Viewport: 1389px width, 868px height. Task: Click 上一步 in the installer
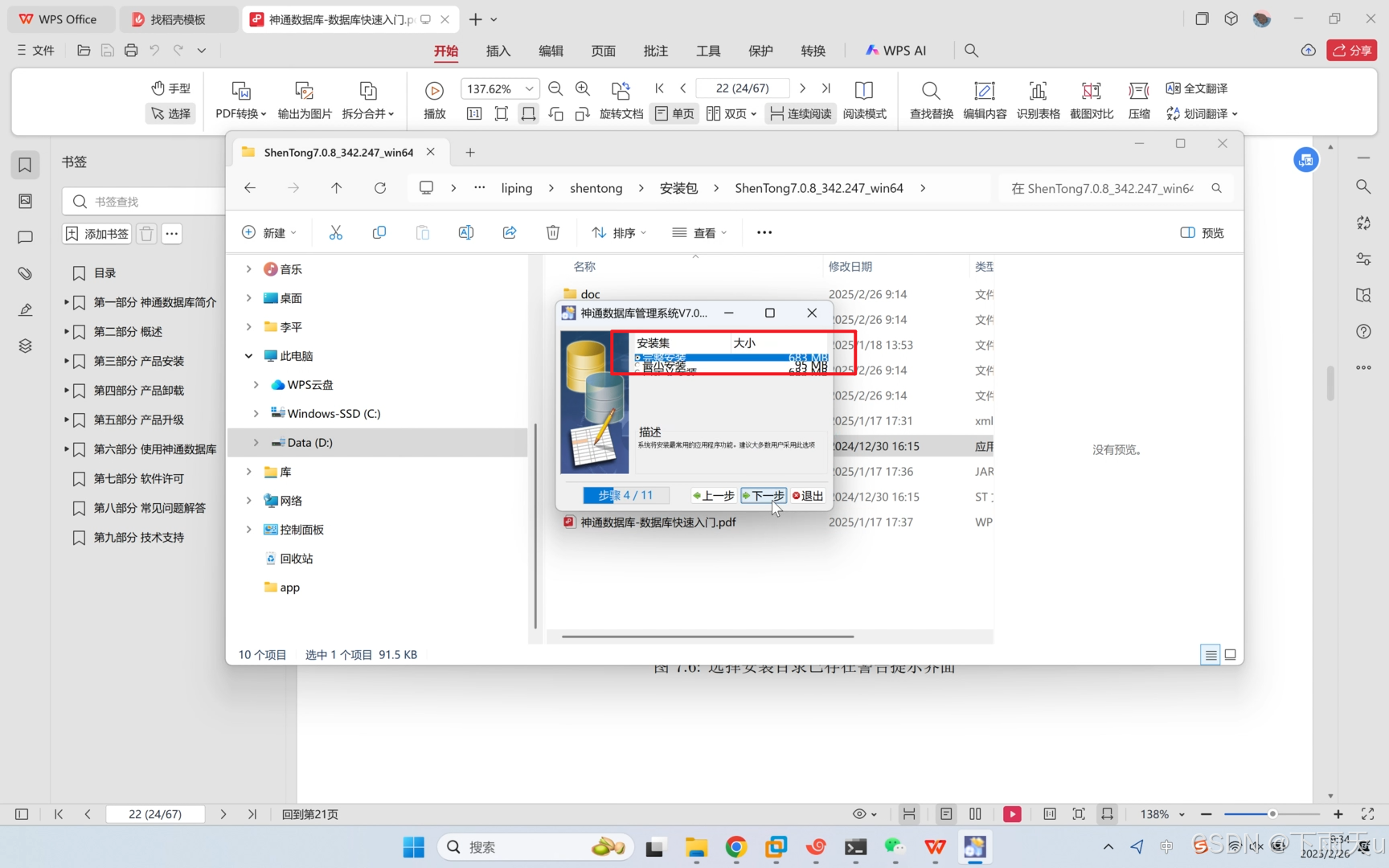[713, 496]
